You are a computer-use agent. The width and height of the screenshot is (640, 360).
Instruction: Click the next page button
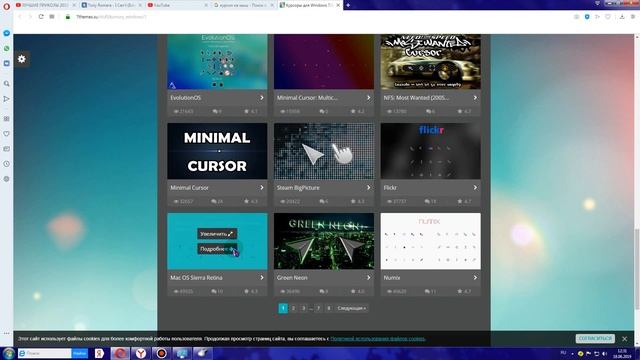click(x=351, y=308)
